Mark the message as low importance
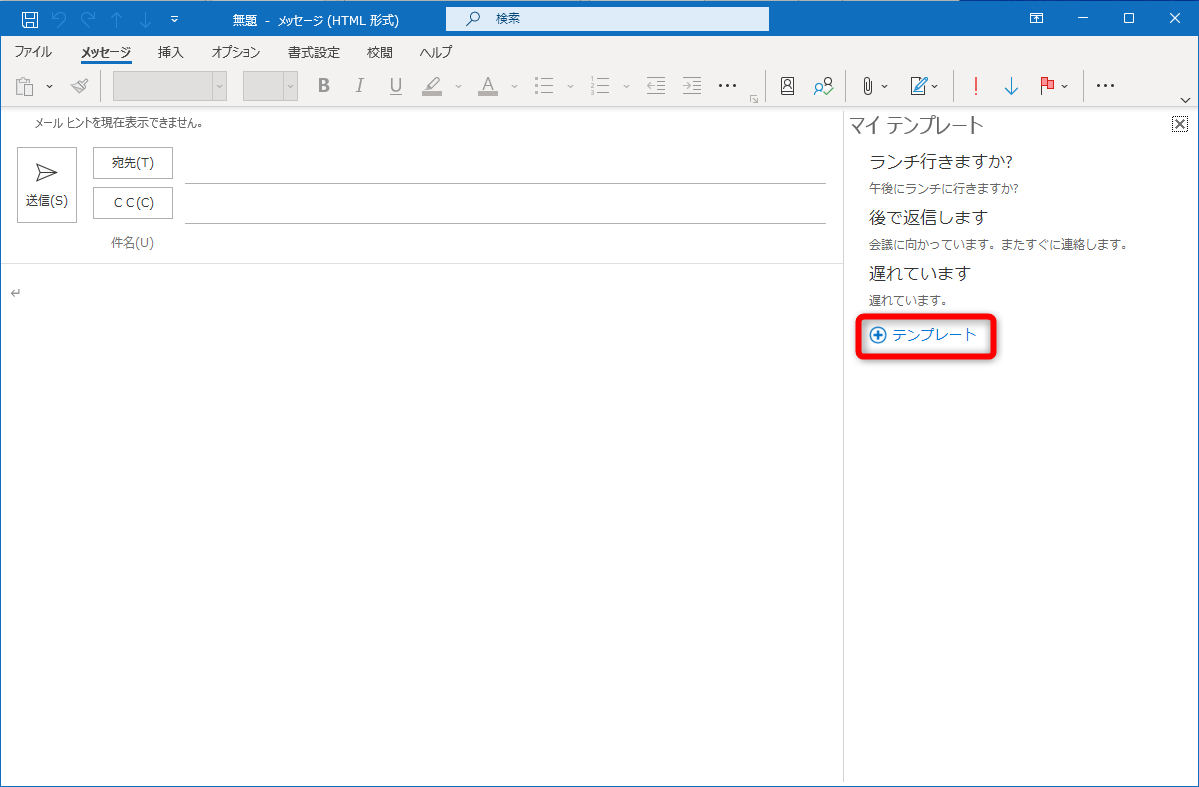This screenshot has width=1199, height=787. tap(1011, 86)
